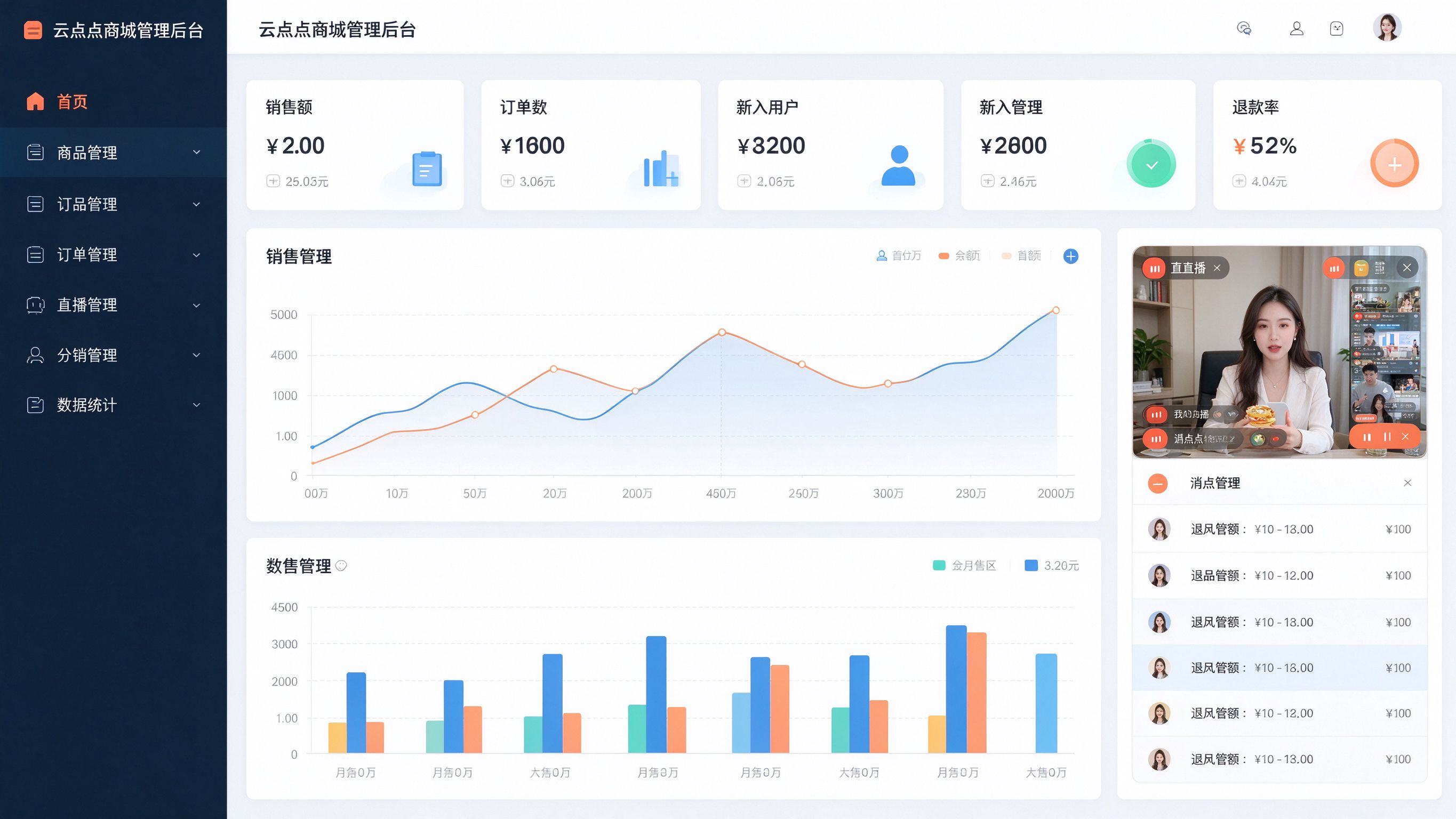1456x819 pixels.
Task: Dismiss 直直播 tag with small x
Action: click(x=1217, y=268)
